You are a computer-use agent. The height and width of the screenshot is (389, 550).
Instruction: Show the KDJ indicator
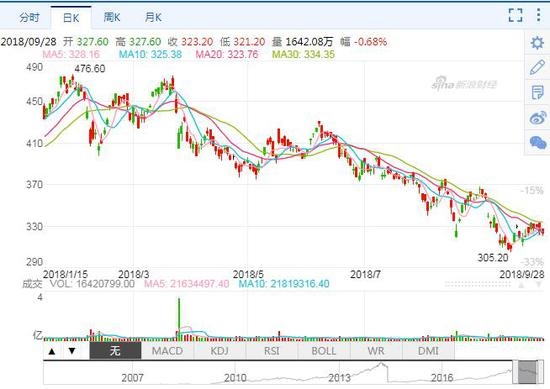click(x=220, y=351)
